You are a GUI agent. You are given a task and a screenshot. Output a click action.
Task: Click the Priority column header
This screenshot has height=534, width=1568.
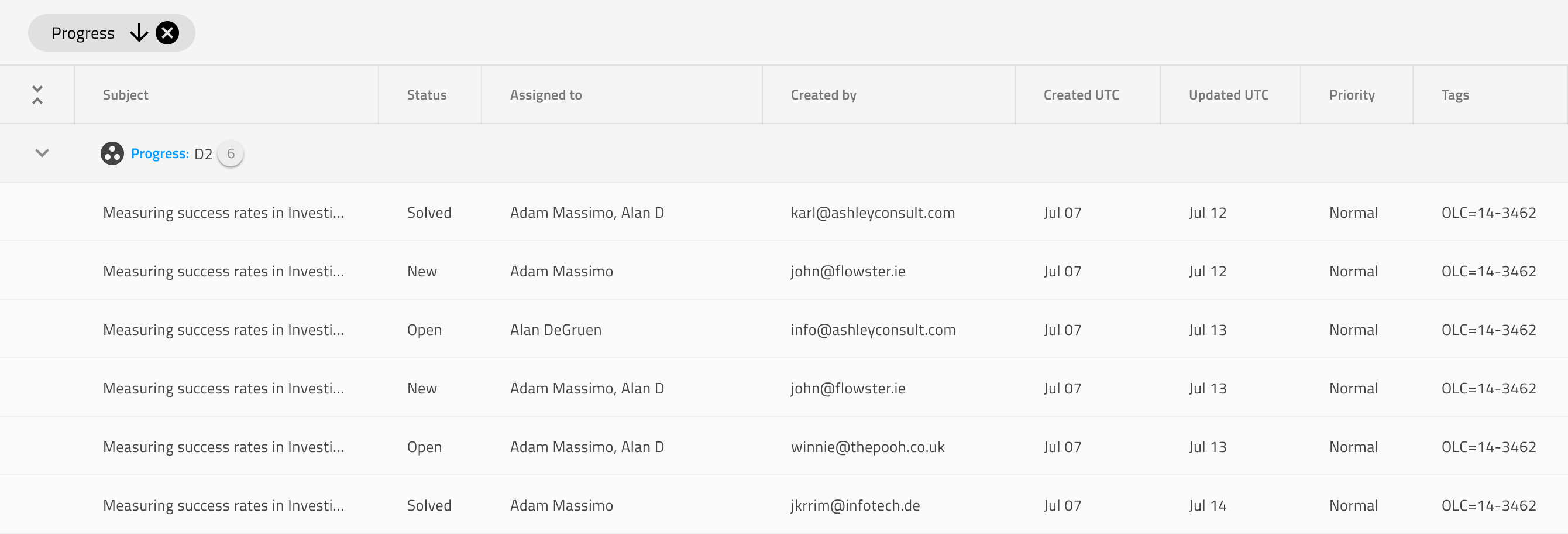click(1352, 95)
